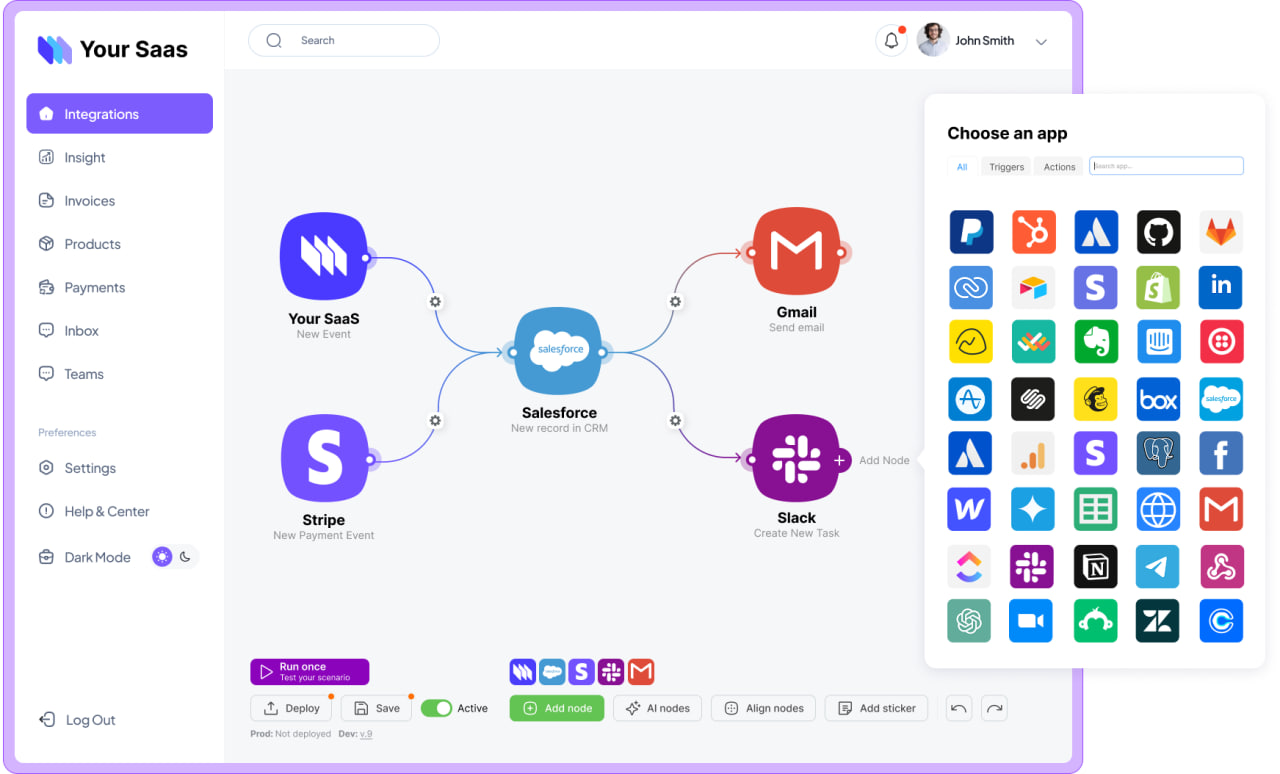Choose the HubSpot app icon
Viewport: 1280px width, 774px height.
tap(1033, 232)
